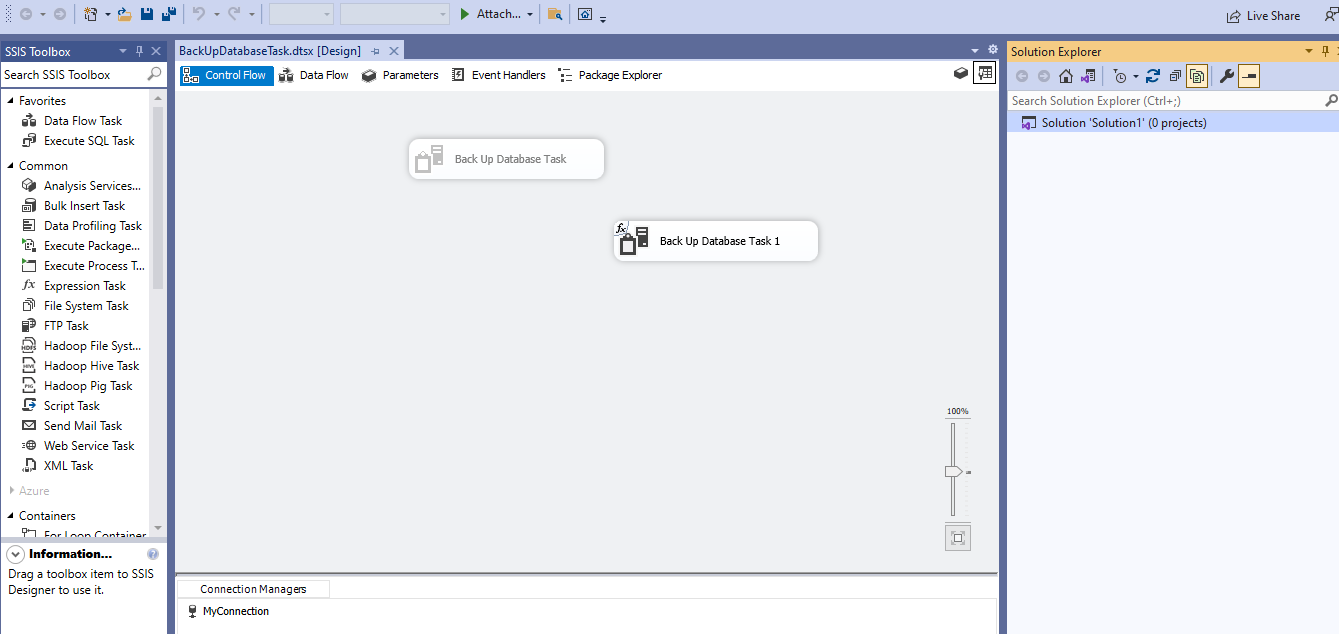1339x634 pixels.
Task: Select the Data Profiling Task item
Action: tap(93, 226)
